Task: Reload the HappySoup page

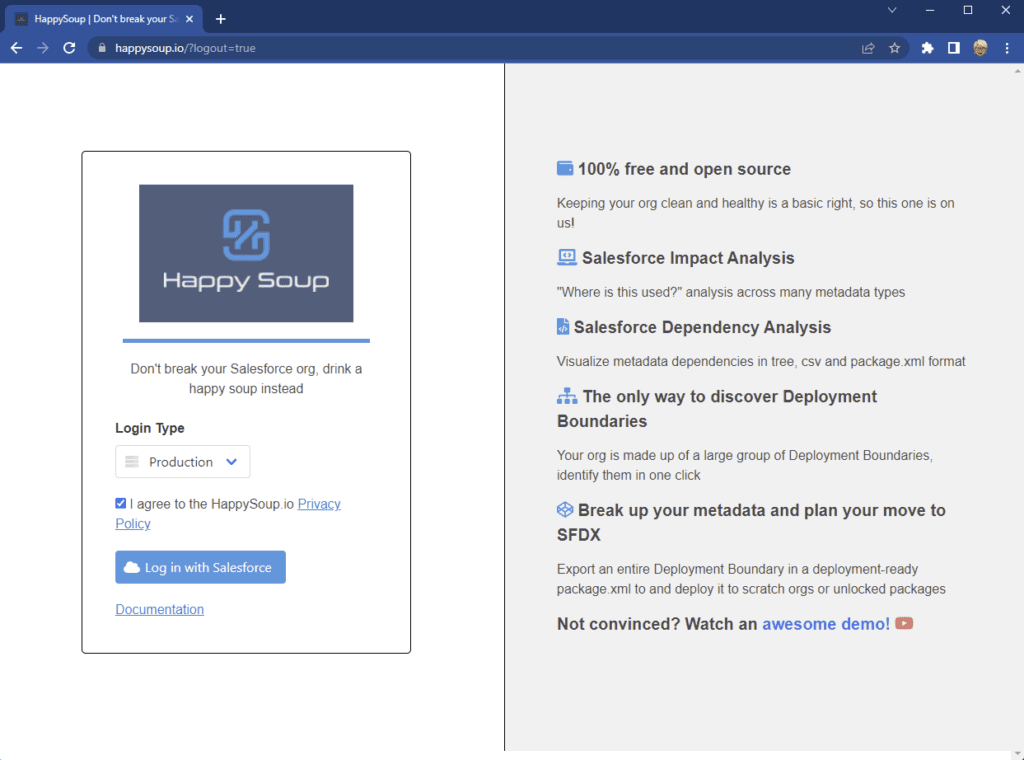Action: point(69,48)
